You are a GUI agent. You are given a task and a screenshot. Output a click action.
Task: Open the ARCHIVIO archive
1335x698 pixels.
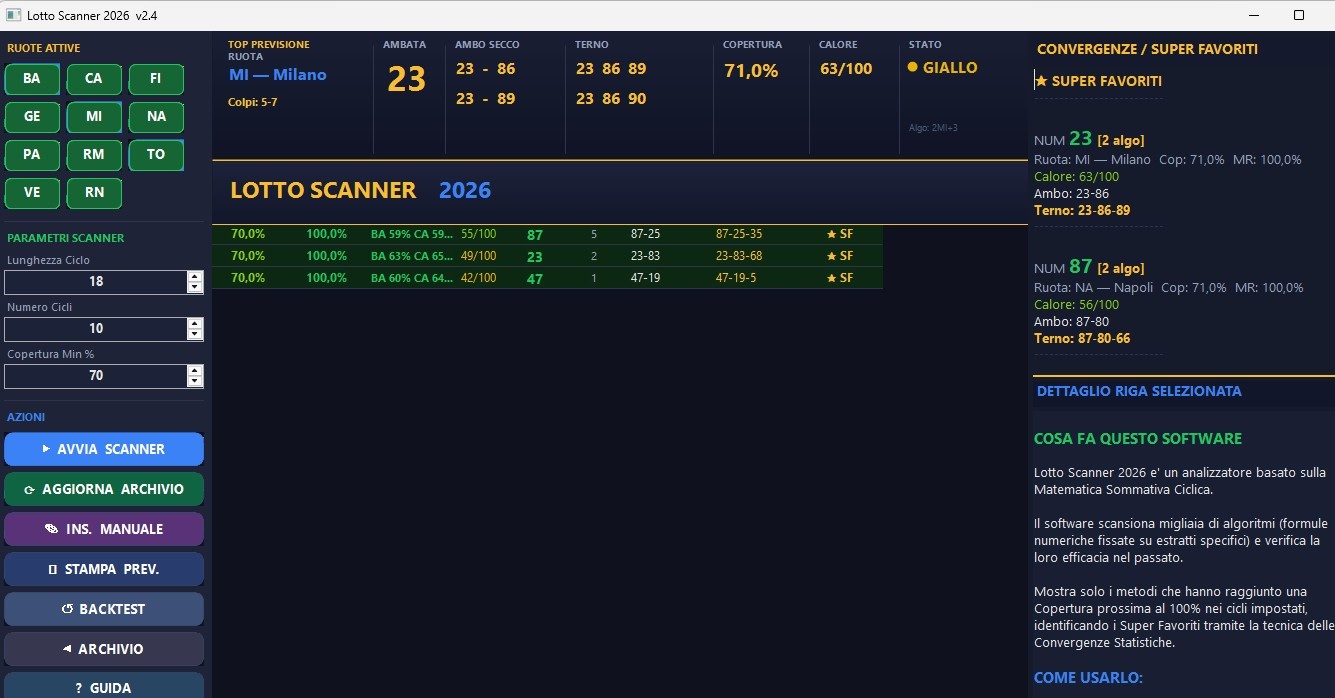[x=104, y=649]
